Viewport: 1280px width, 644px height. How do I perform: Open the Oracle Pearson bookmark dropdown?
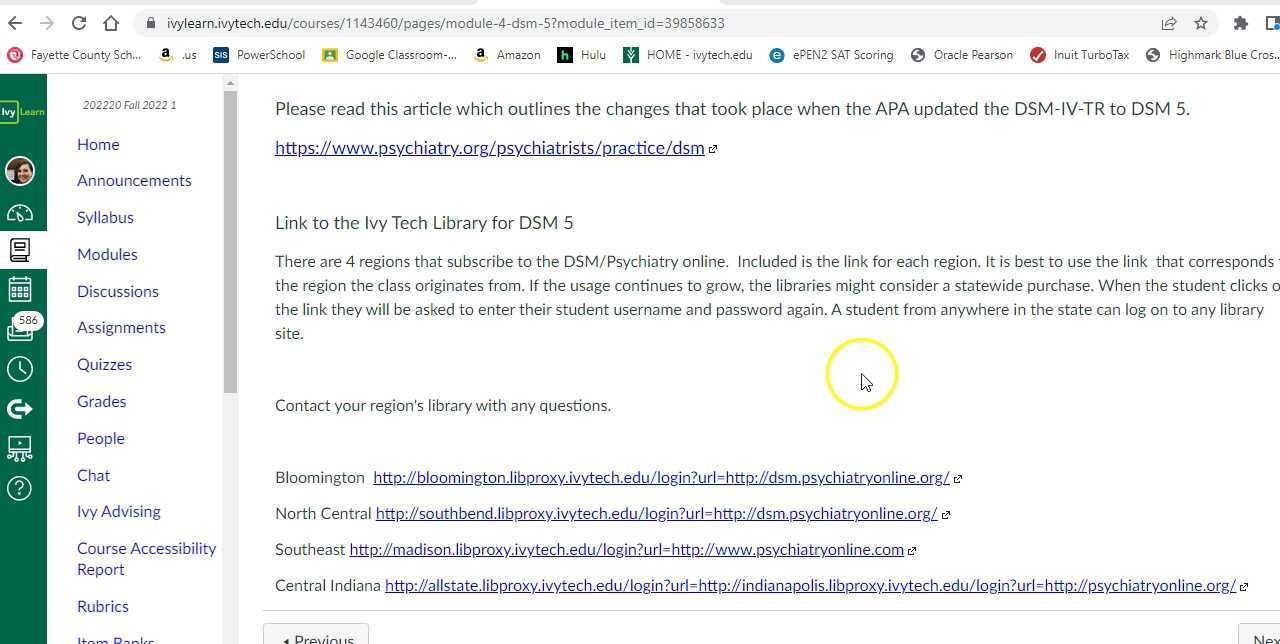click(x=962, y=55)
